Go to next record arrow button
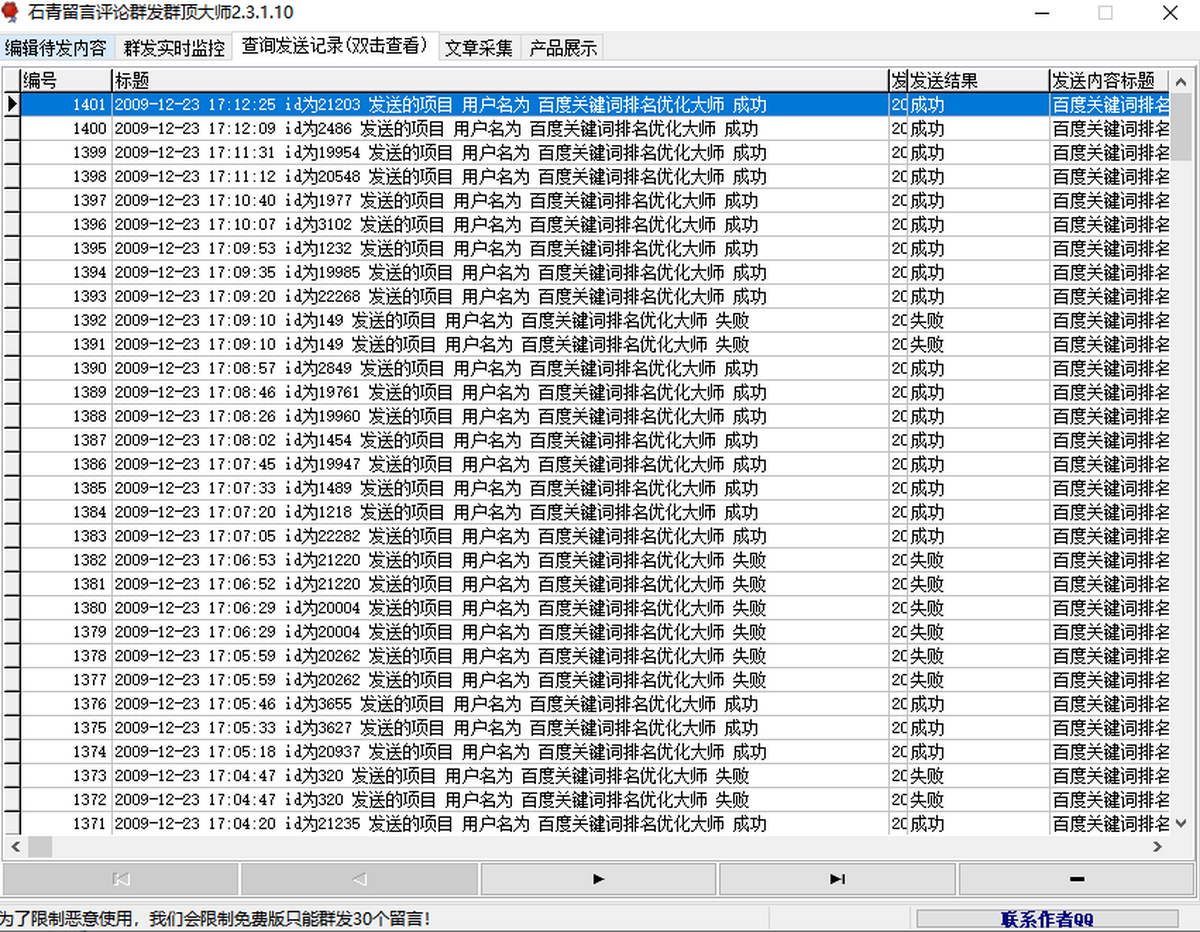 598,879
